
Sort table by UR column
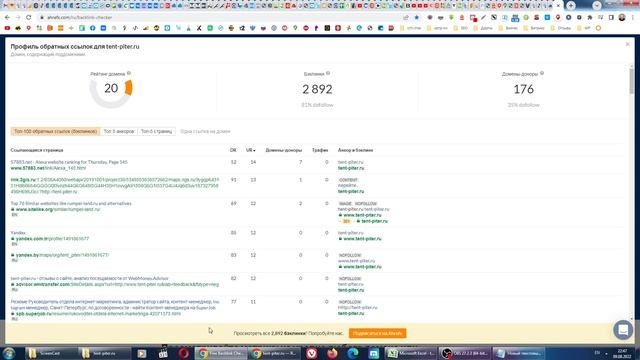click(250, 150)
